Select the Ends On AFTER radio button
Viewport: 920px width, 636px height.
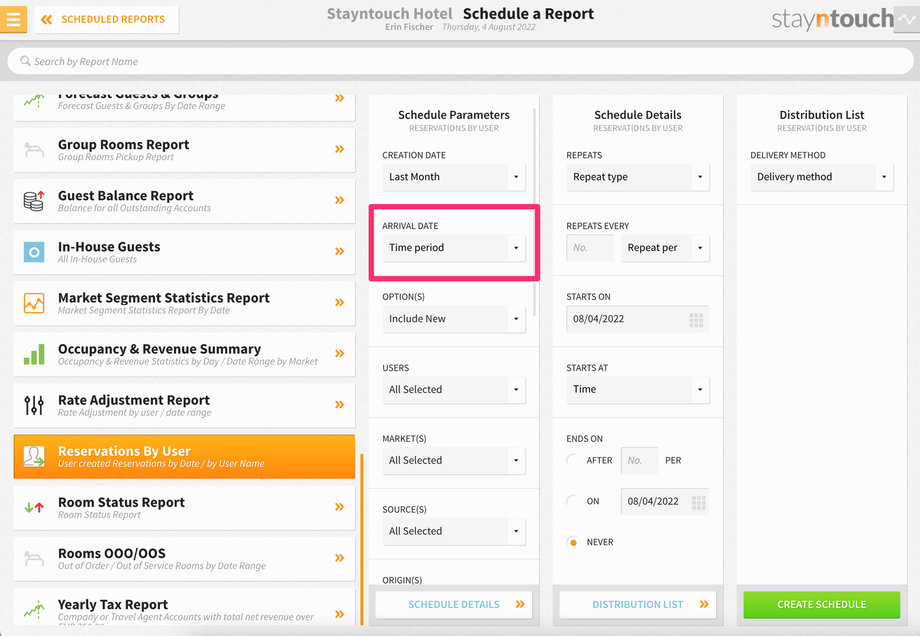[x=573, y=461]
